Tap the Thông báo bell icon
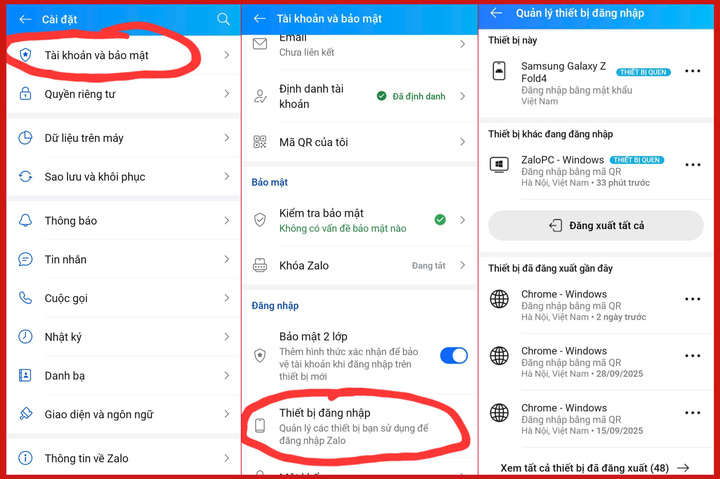 click(x=25, y=221)
